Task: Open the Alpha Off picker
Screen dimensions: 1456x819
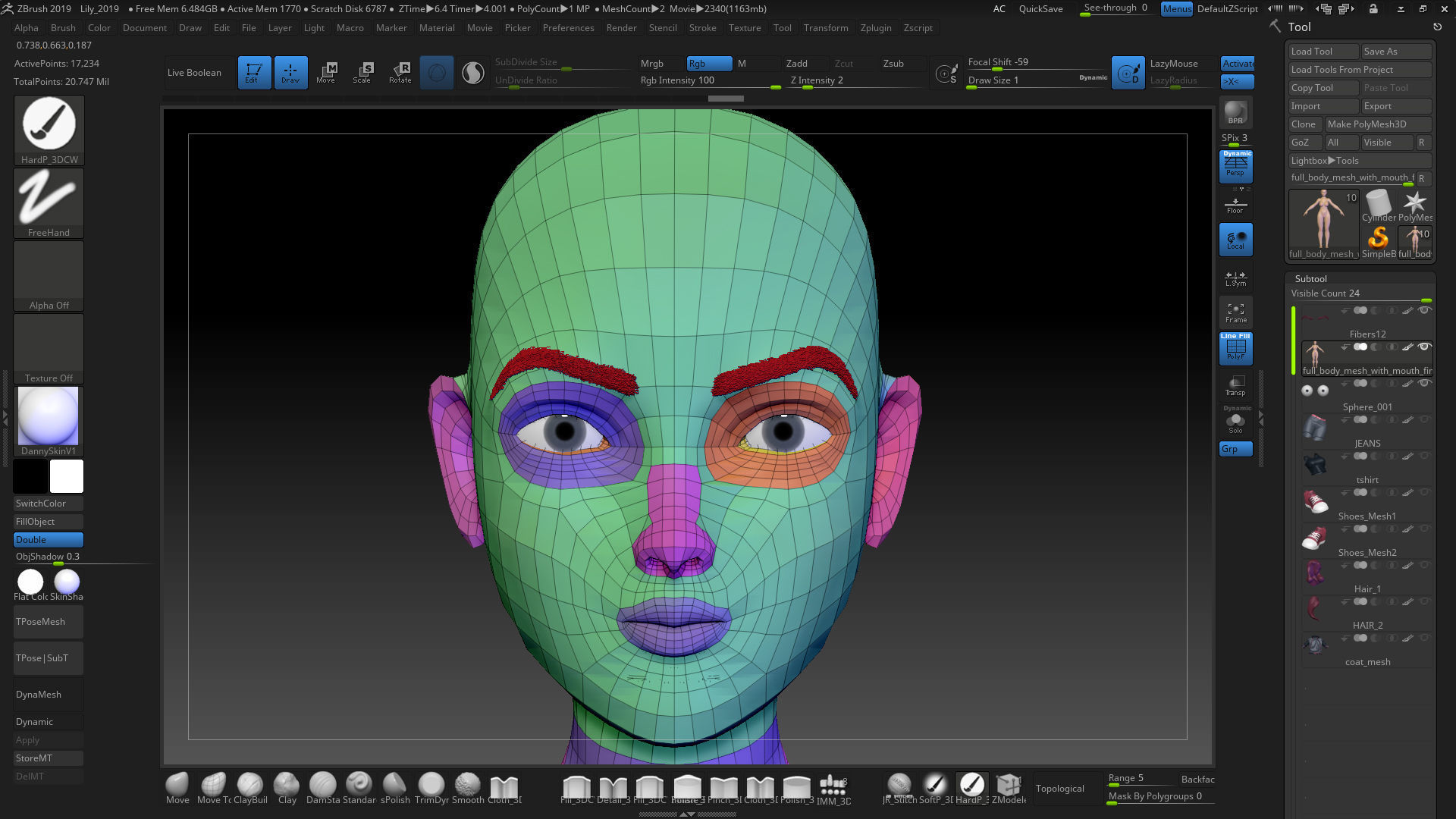Action: click(49, 275)
